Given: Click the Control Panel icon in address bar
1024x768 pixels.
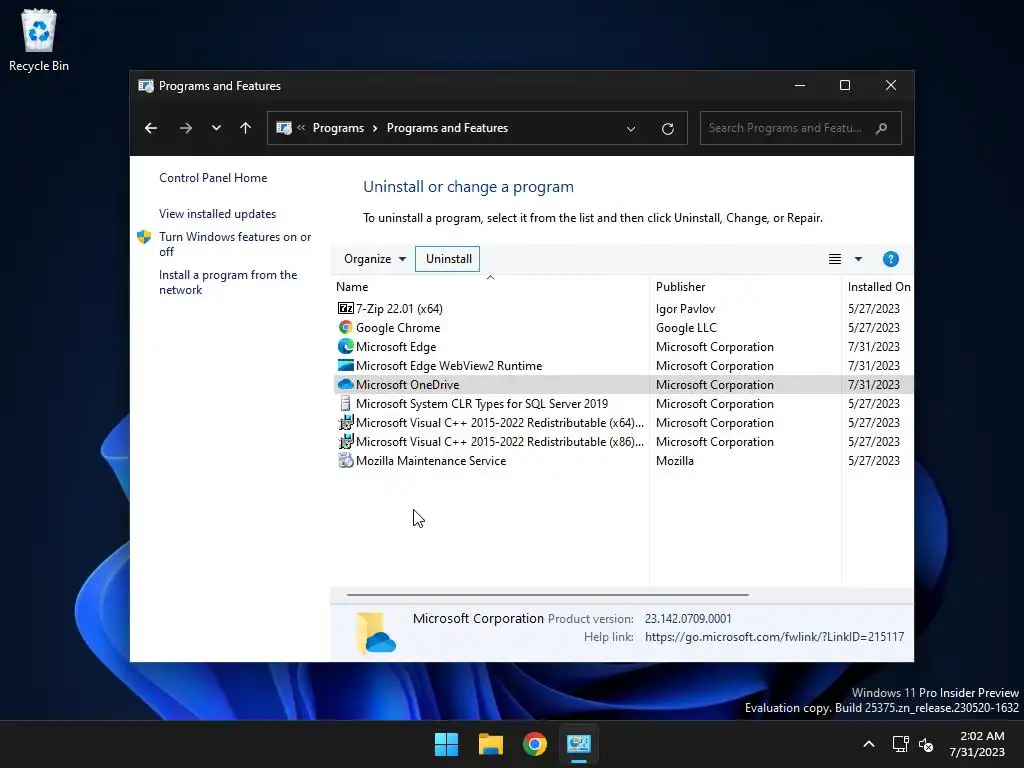Looking at the screenshot, I should [x=284, y=128].
